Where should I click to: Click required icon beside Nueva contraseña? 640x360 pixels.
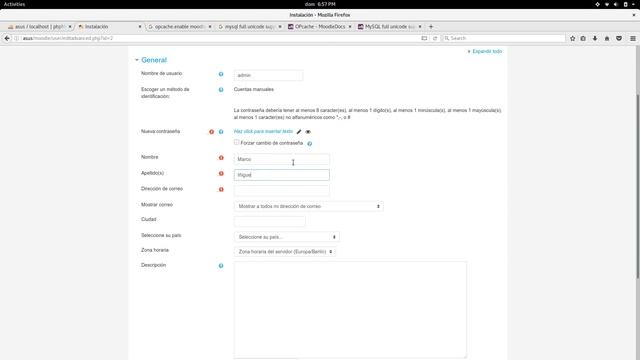click(211, 132)
